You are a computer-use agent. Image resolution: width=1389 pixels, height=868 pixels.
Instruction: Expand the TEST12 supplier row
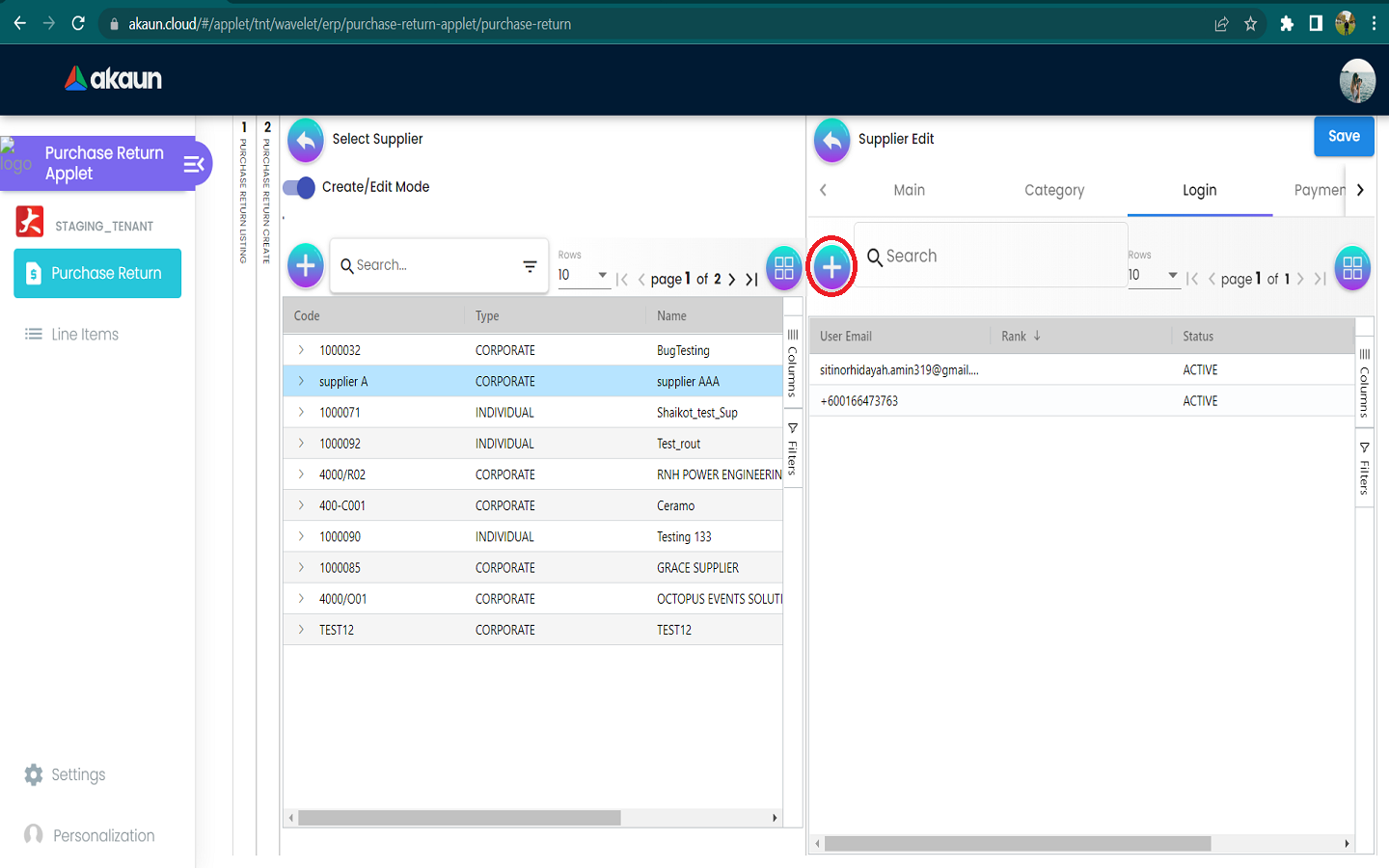pos(301,630)
